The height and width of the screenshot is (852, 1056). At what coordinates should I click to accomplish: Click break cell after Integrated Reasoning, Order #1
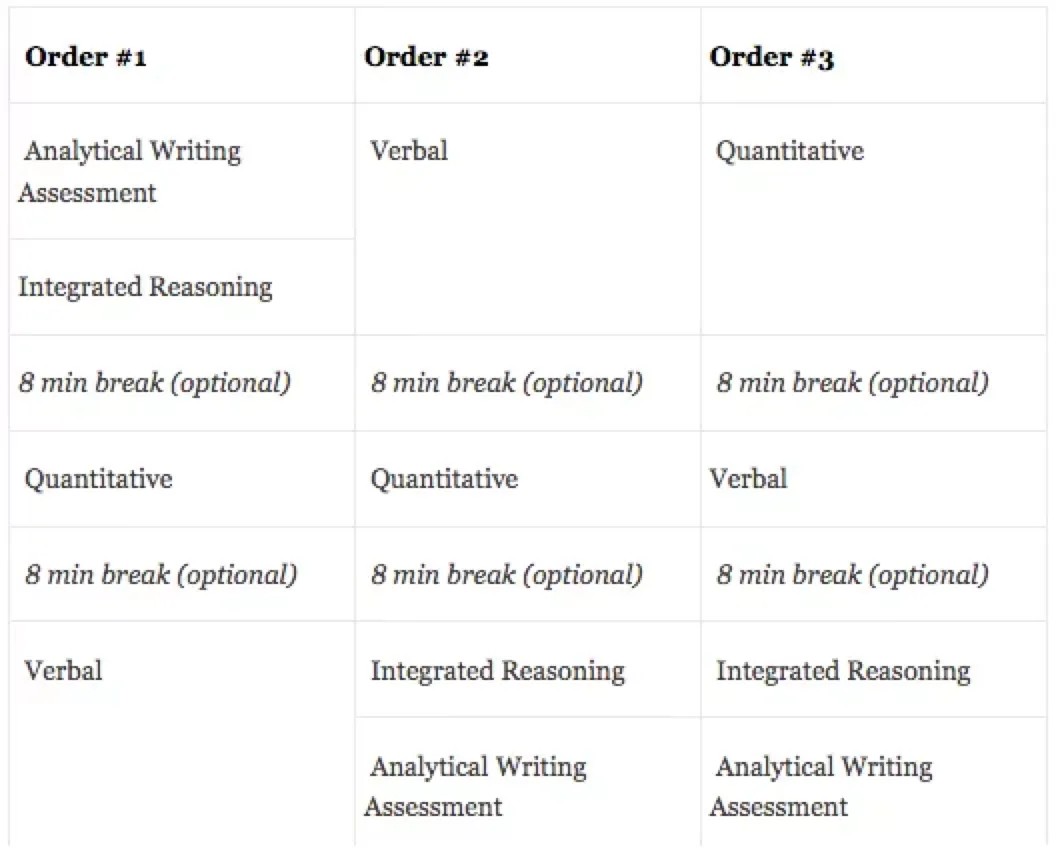155,383
